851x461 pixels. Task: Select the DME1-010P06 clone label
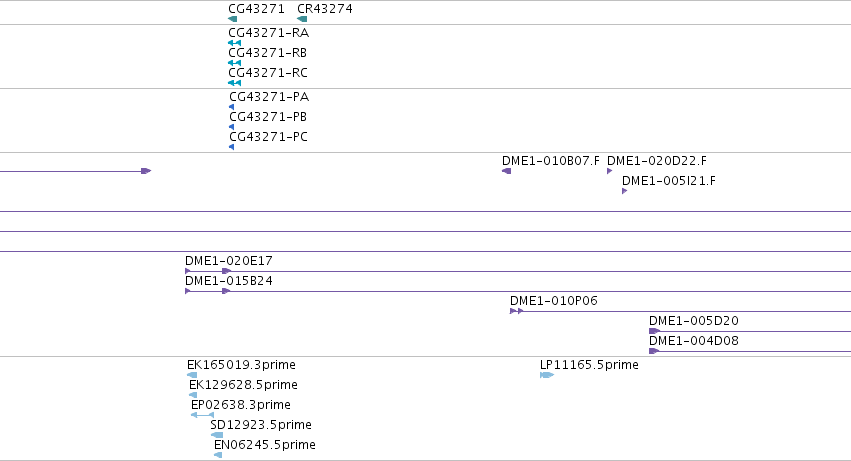coord(554,301)
